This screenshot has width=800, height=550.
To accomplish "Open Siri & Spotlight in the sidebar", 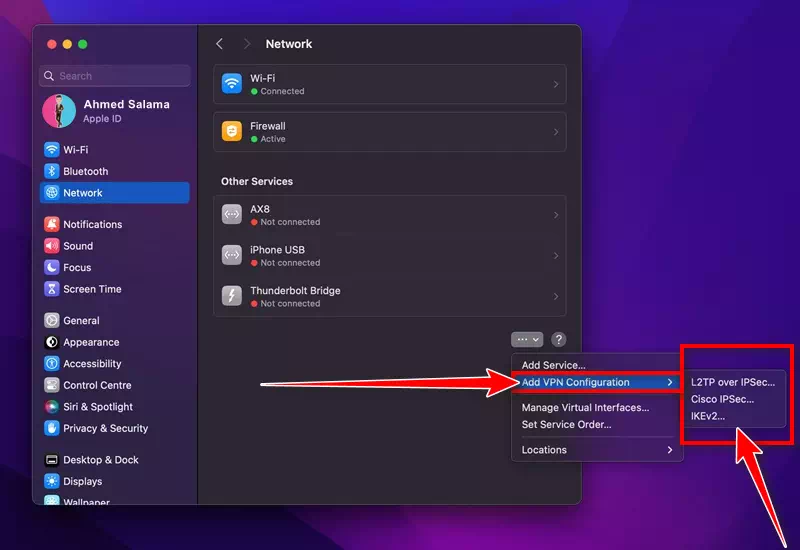I will (114, 407).
